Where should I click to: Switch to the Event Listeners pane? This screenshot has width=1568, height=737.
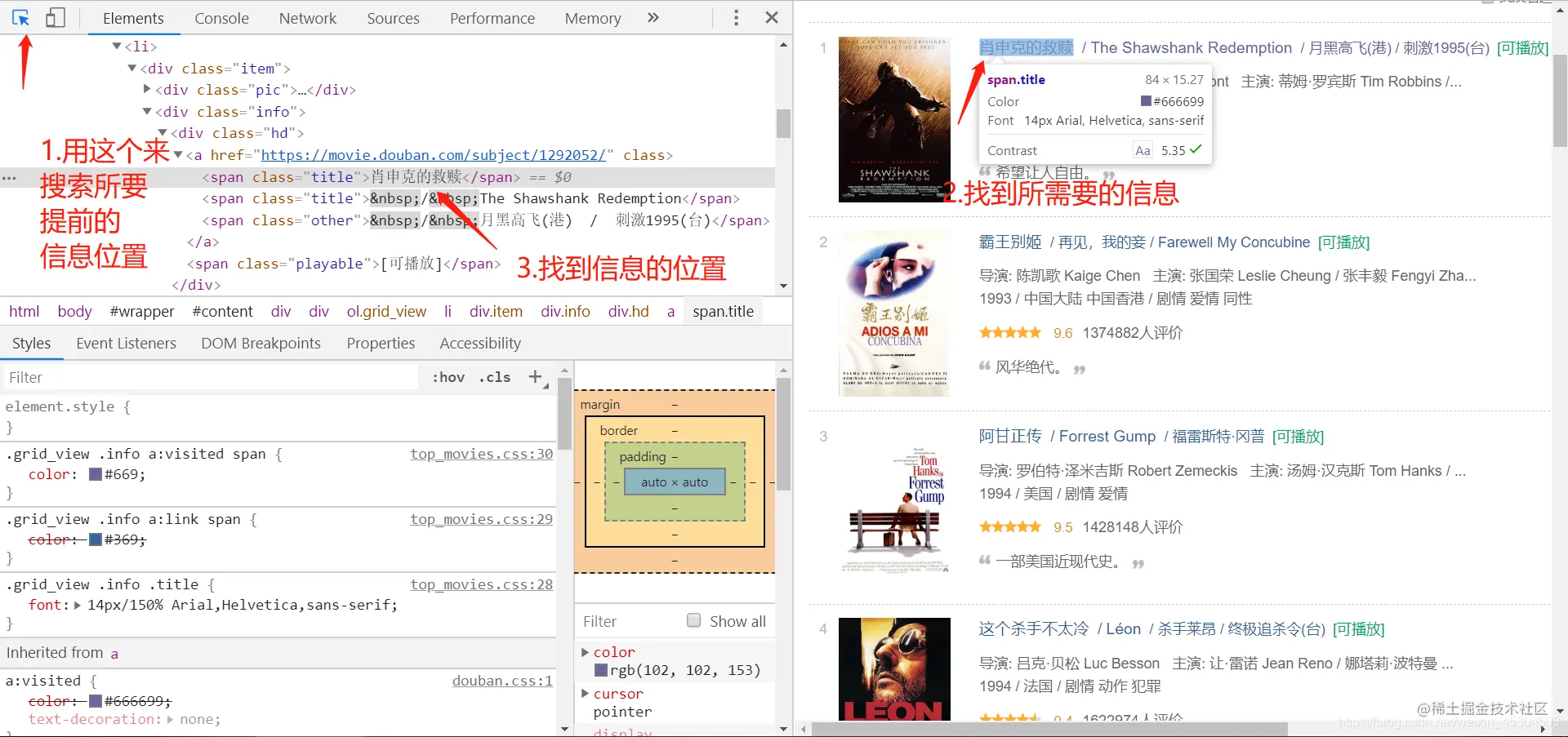(127, 344)
